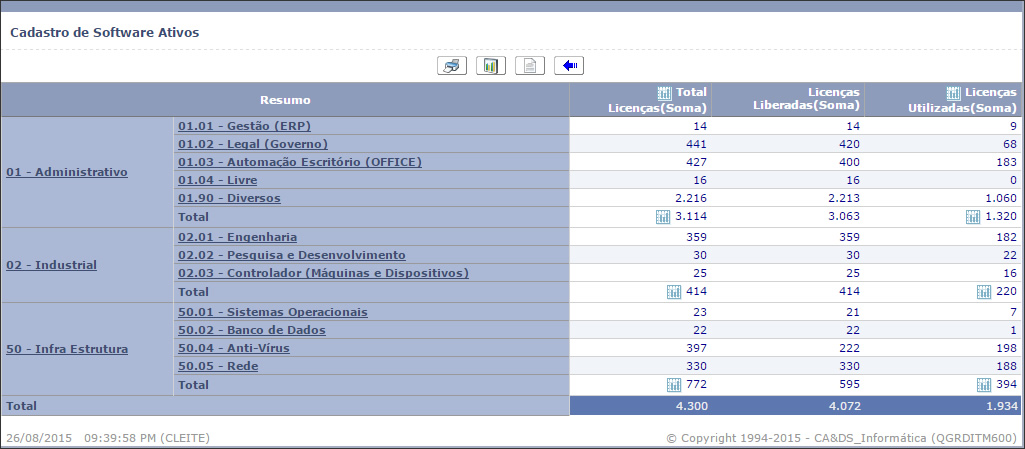Viewport: 1025px width, 449px height.
Task: Select 02.02 - Pesquisa e Desenvolvimento link
Action: [x=291, y=255]
